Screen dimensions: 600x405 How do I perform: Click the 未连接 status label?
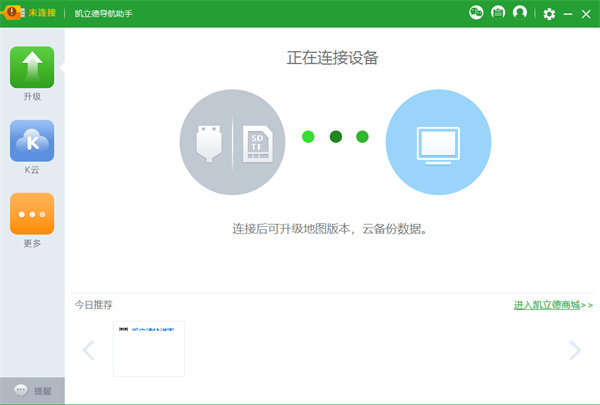point(42,13)
